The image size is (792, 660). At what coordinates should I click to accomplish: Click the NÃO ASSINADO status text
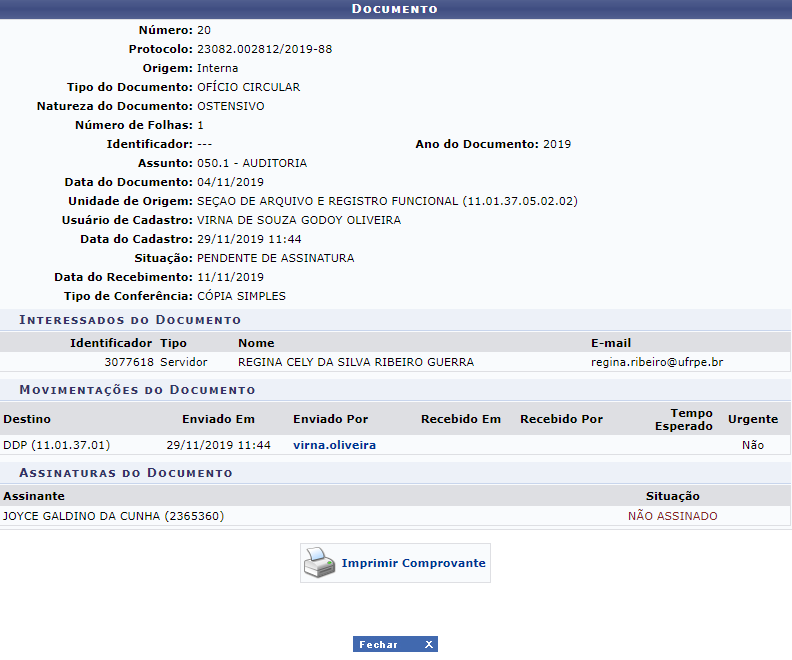tap(672, 517)
